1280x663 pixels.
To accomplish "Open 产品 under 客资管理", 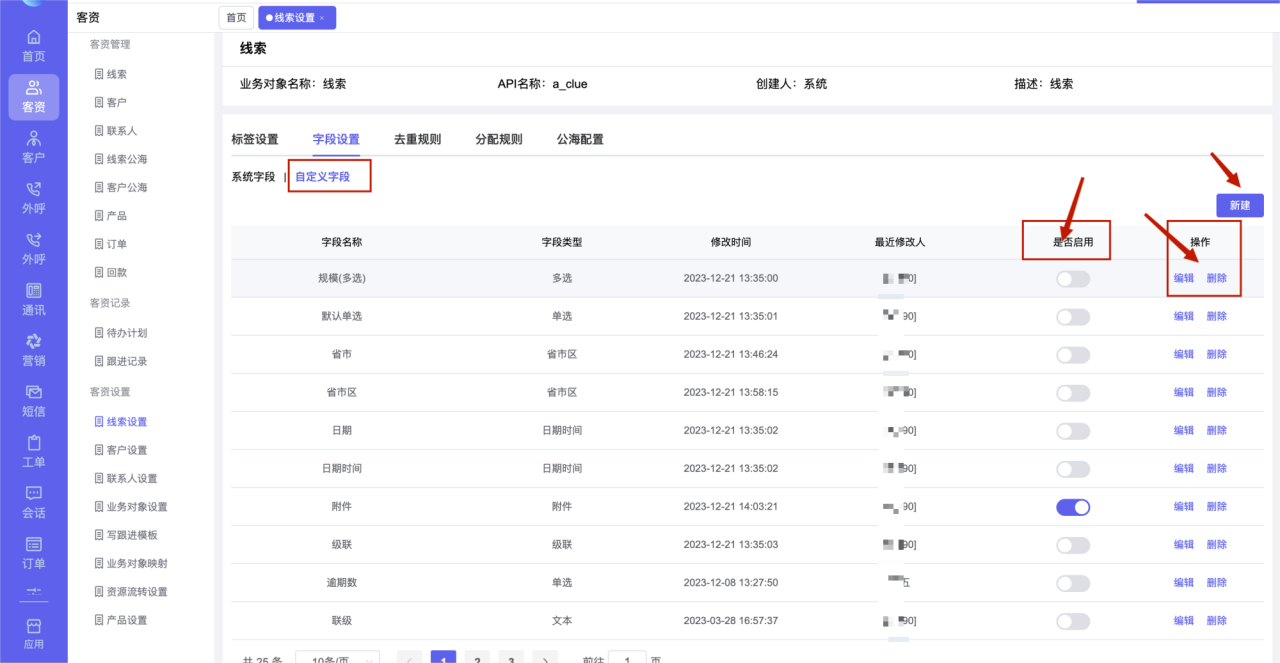I will [x=110, y=215].
